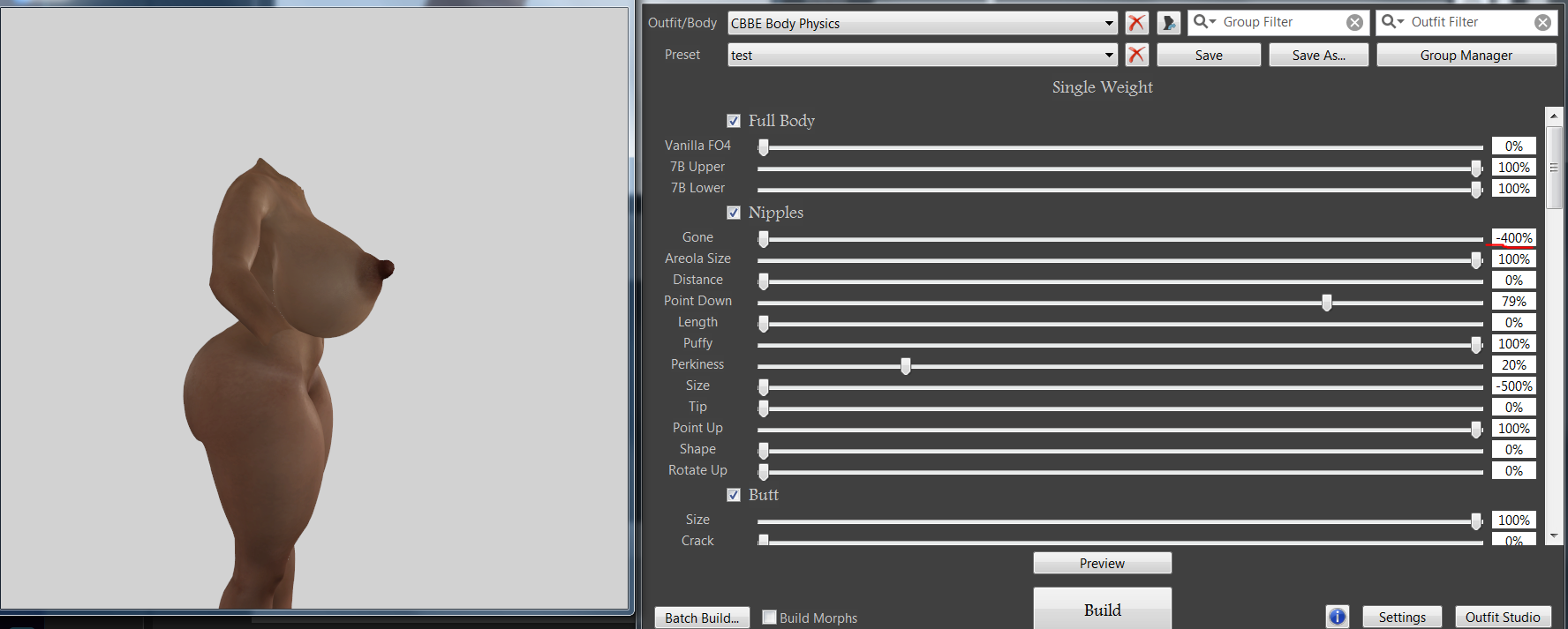The image size is (1568, 629).
Task: Adjust the Butt Size slider handle
Action: [1476, 521]
